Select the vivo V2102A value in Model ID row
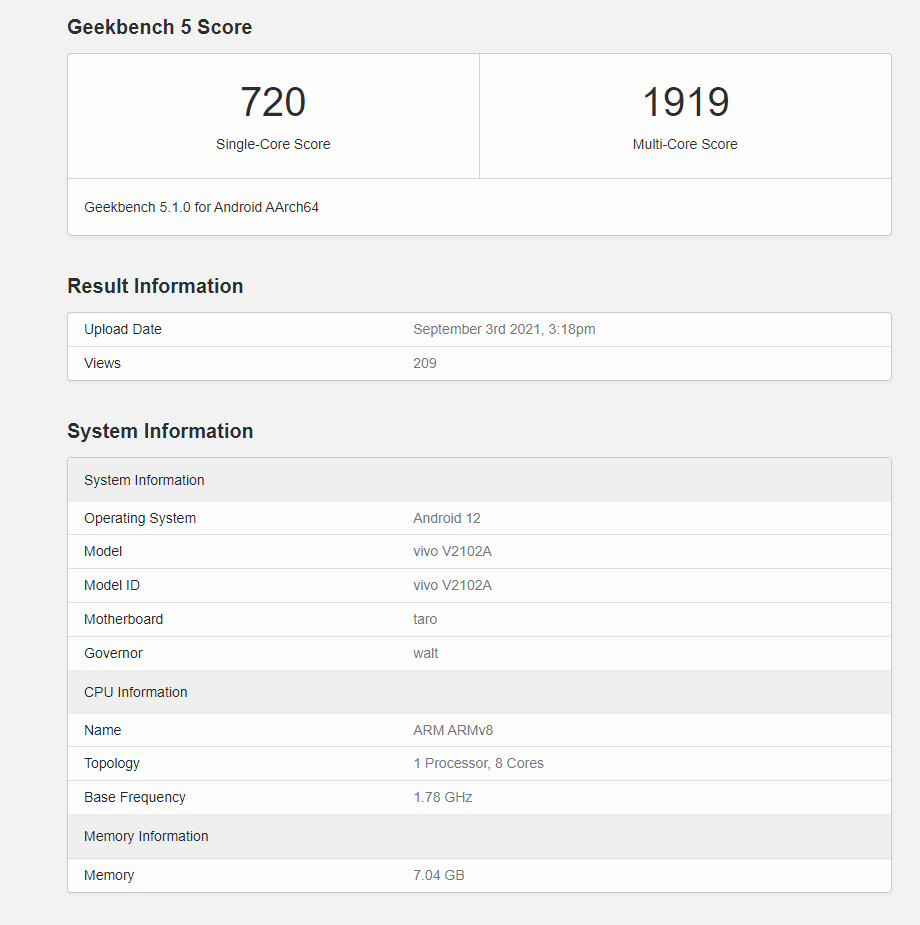This screenshot has height=925, width=920. (x=452, y=585)
